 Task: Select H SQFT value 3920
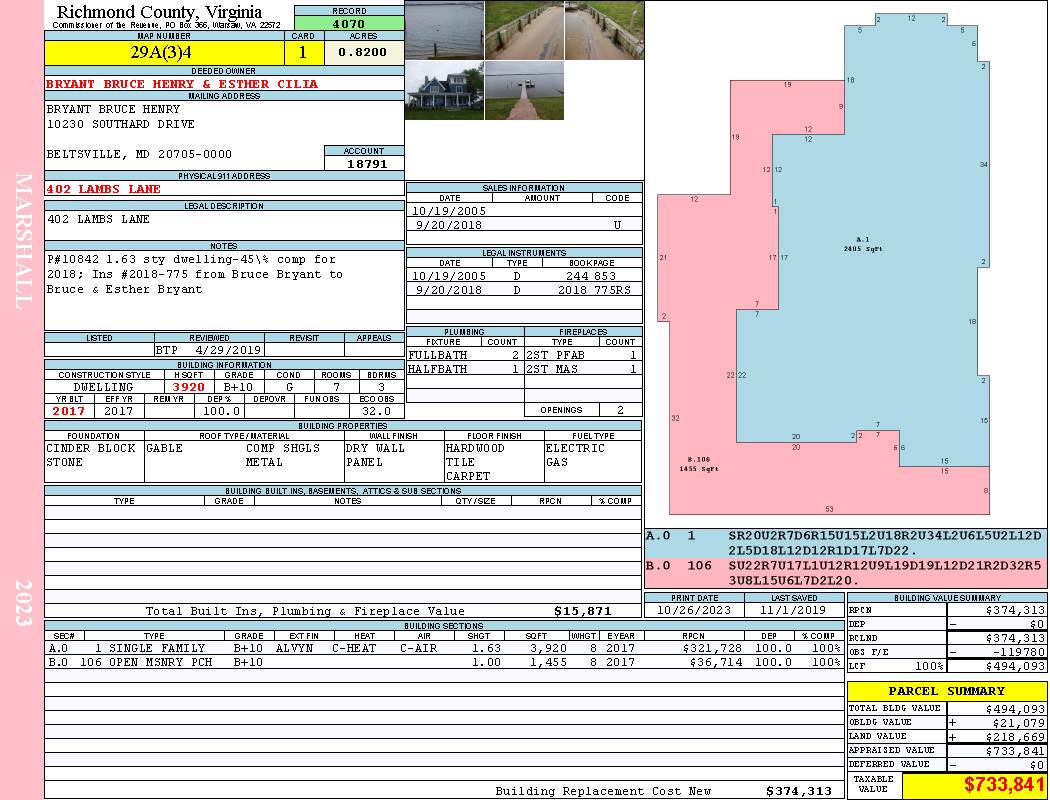point(188,387)
